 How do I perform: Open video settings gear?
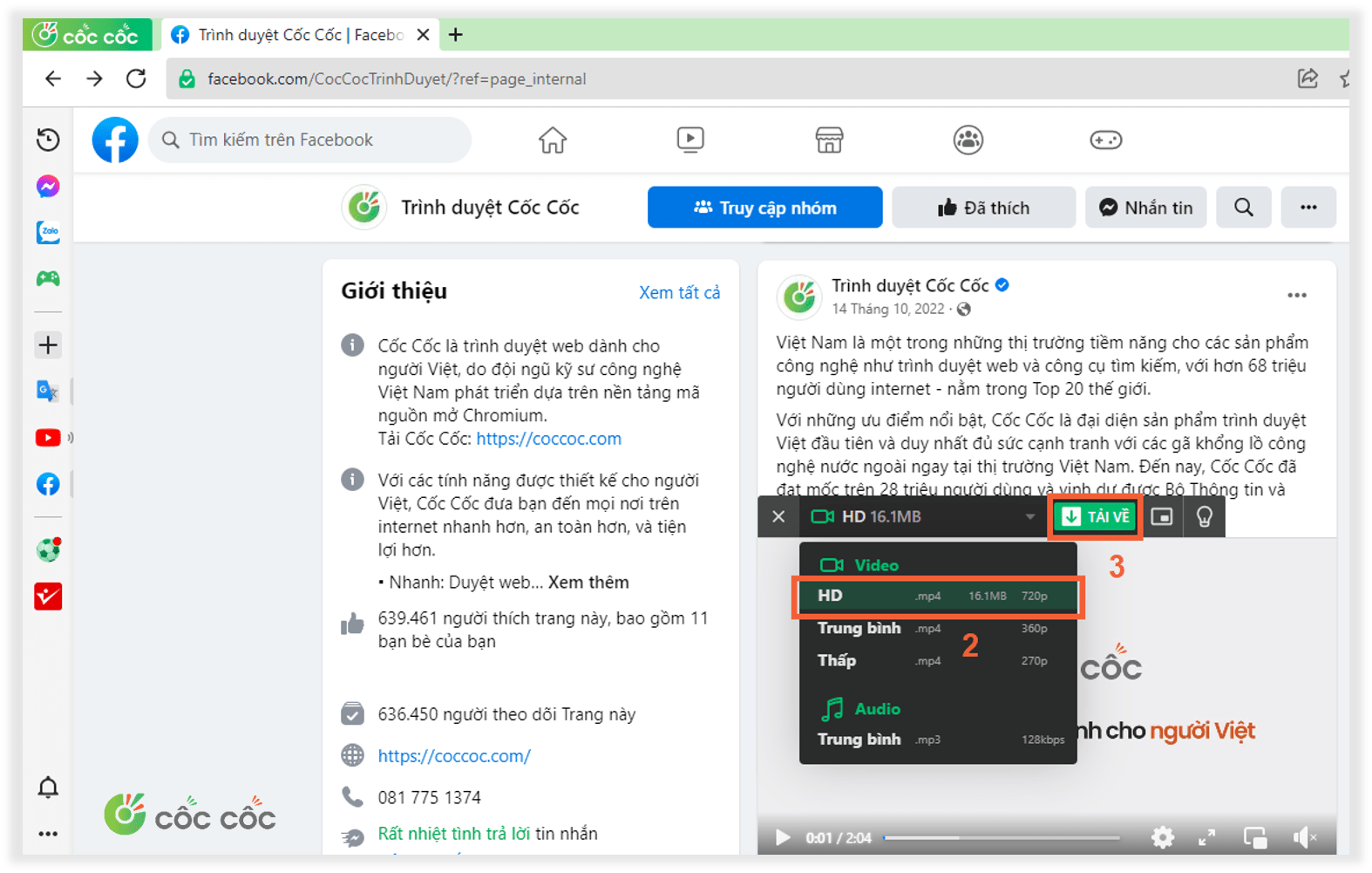click(1162, 837)
